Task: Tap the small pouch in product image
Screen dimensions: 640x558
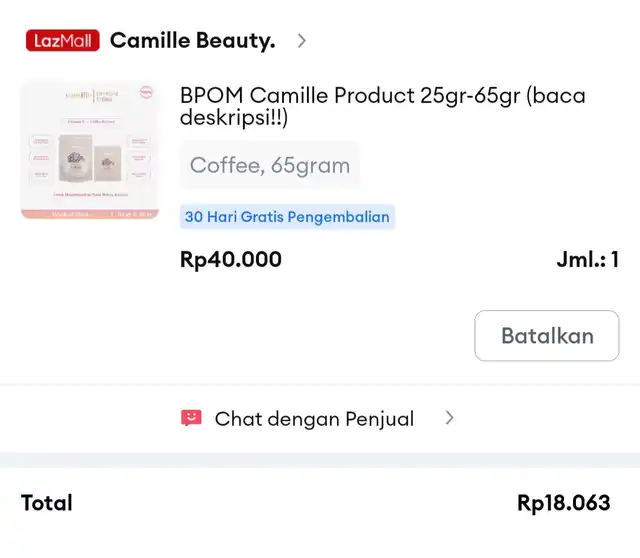Action: point(108,163)
